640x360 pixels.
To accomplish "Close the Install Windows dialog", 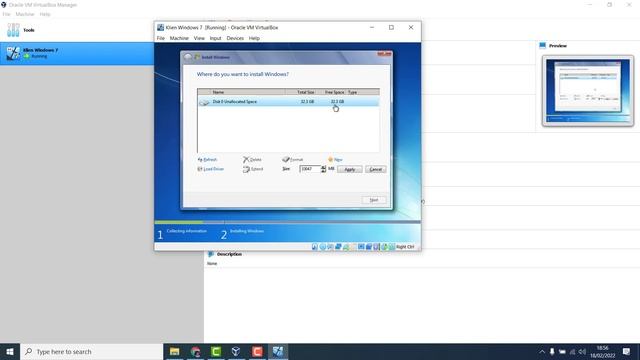I will pos(384,54).
